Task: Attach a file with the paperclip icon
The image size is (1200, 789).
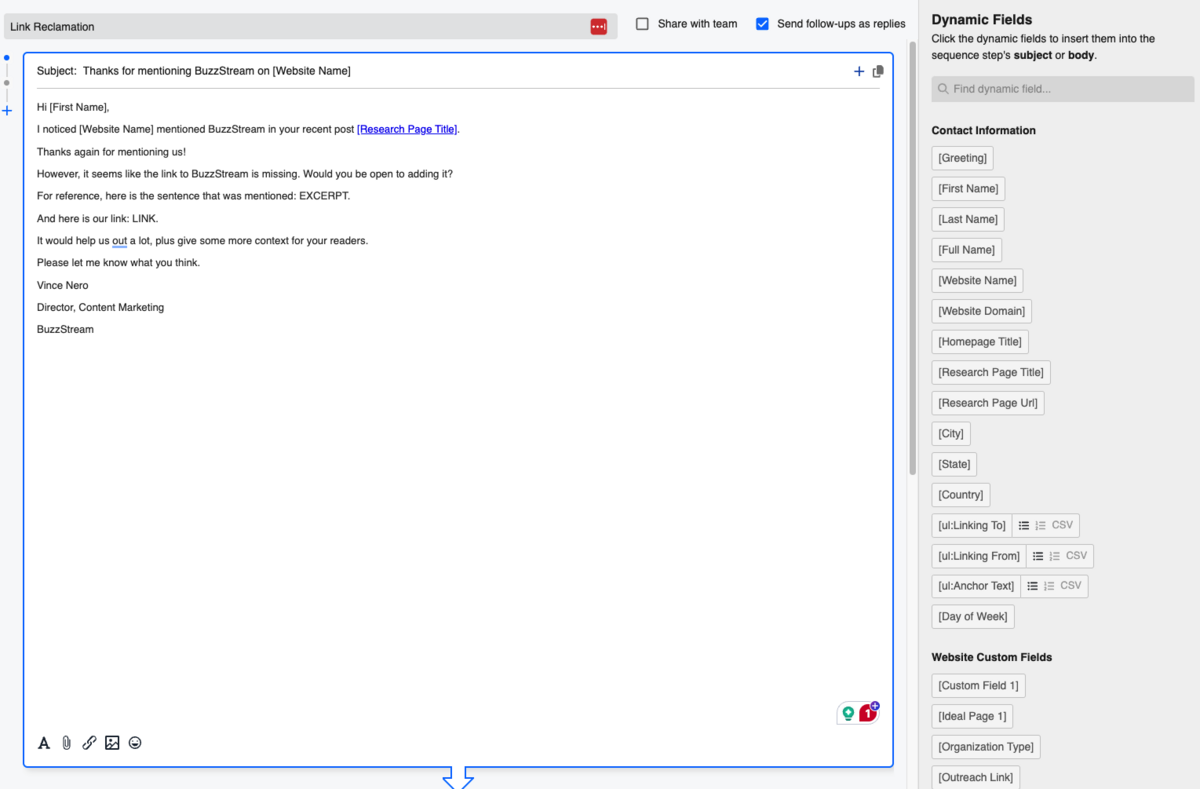Action: [66, 742]
